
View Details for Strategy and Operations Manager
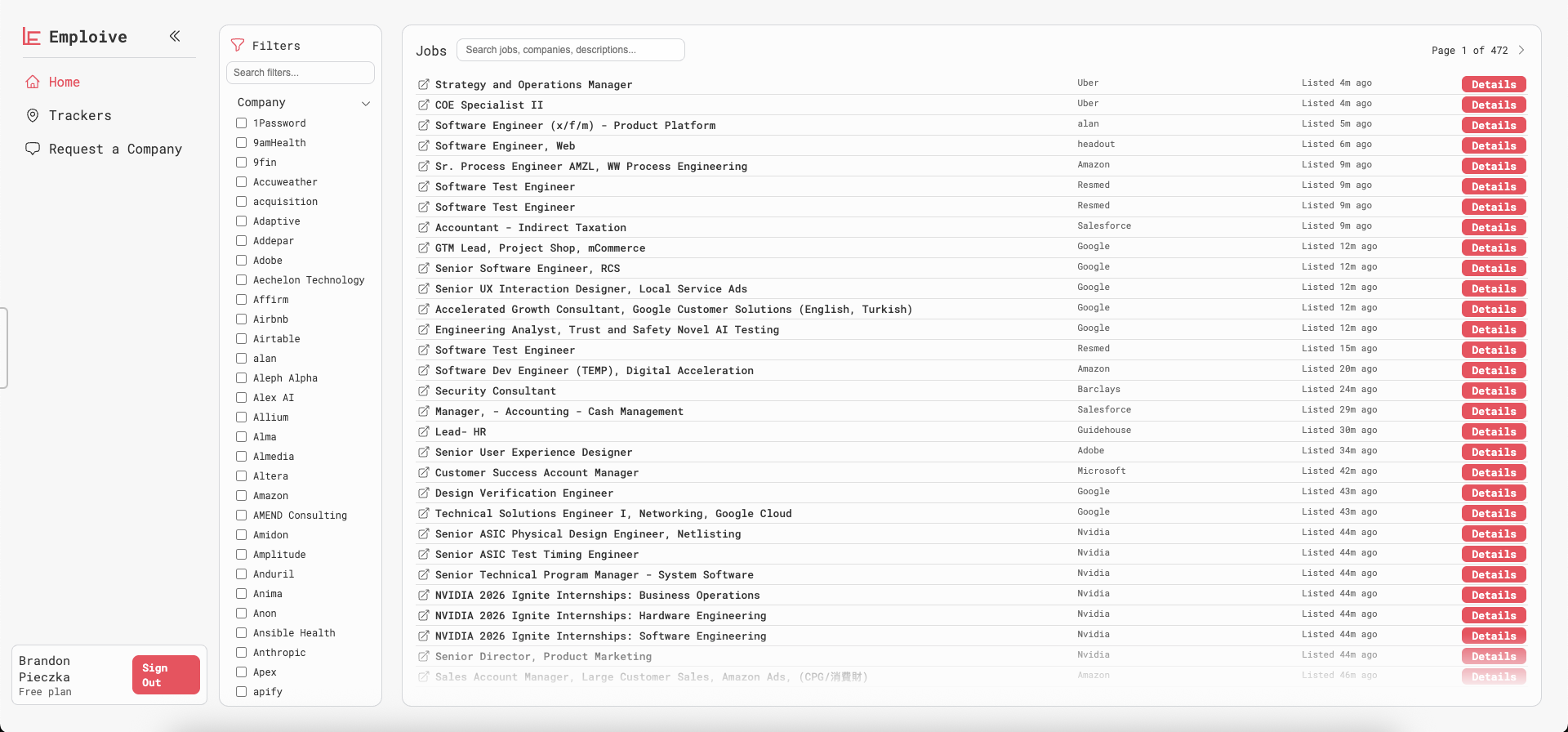coord(1494,84)
